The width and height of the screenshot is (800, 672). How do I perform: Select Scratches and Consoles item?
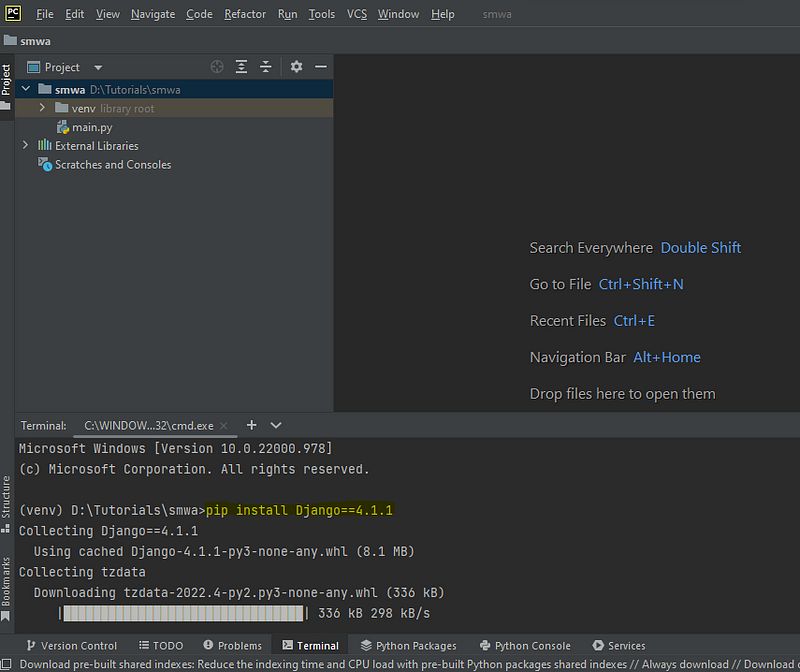tap(113, 165)
